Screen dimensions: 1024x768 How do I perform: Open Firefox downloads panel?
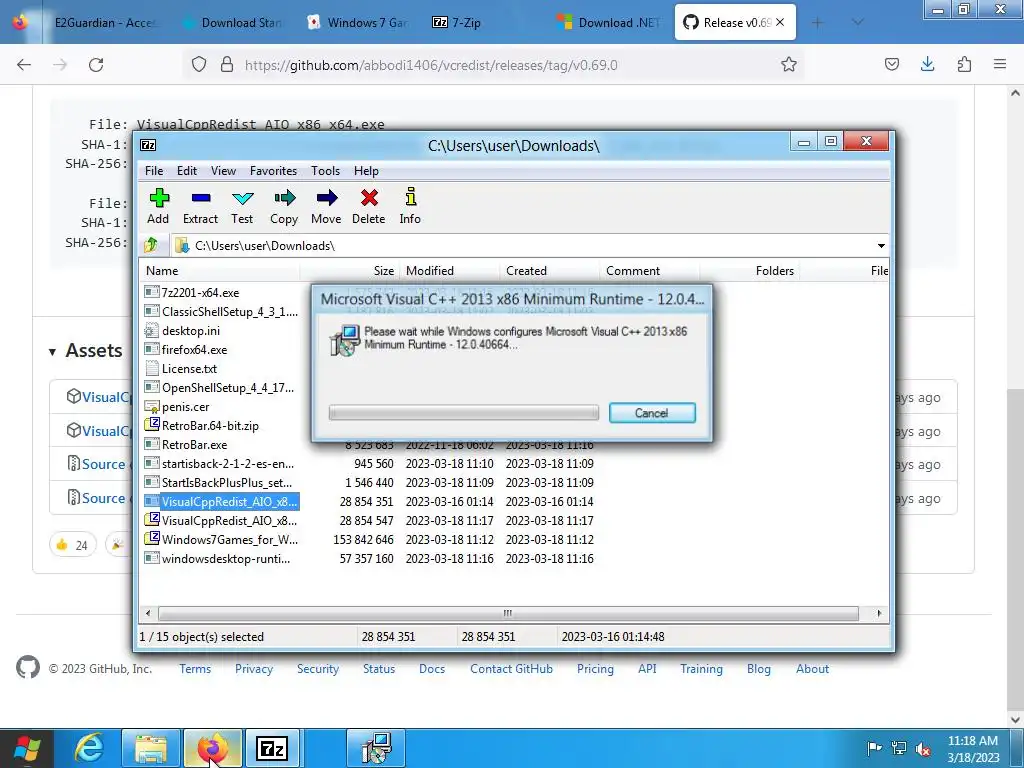tap(927, 64)
